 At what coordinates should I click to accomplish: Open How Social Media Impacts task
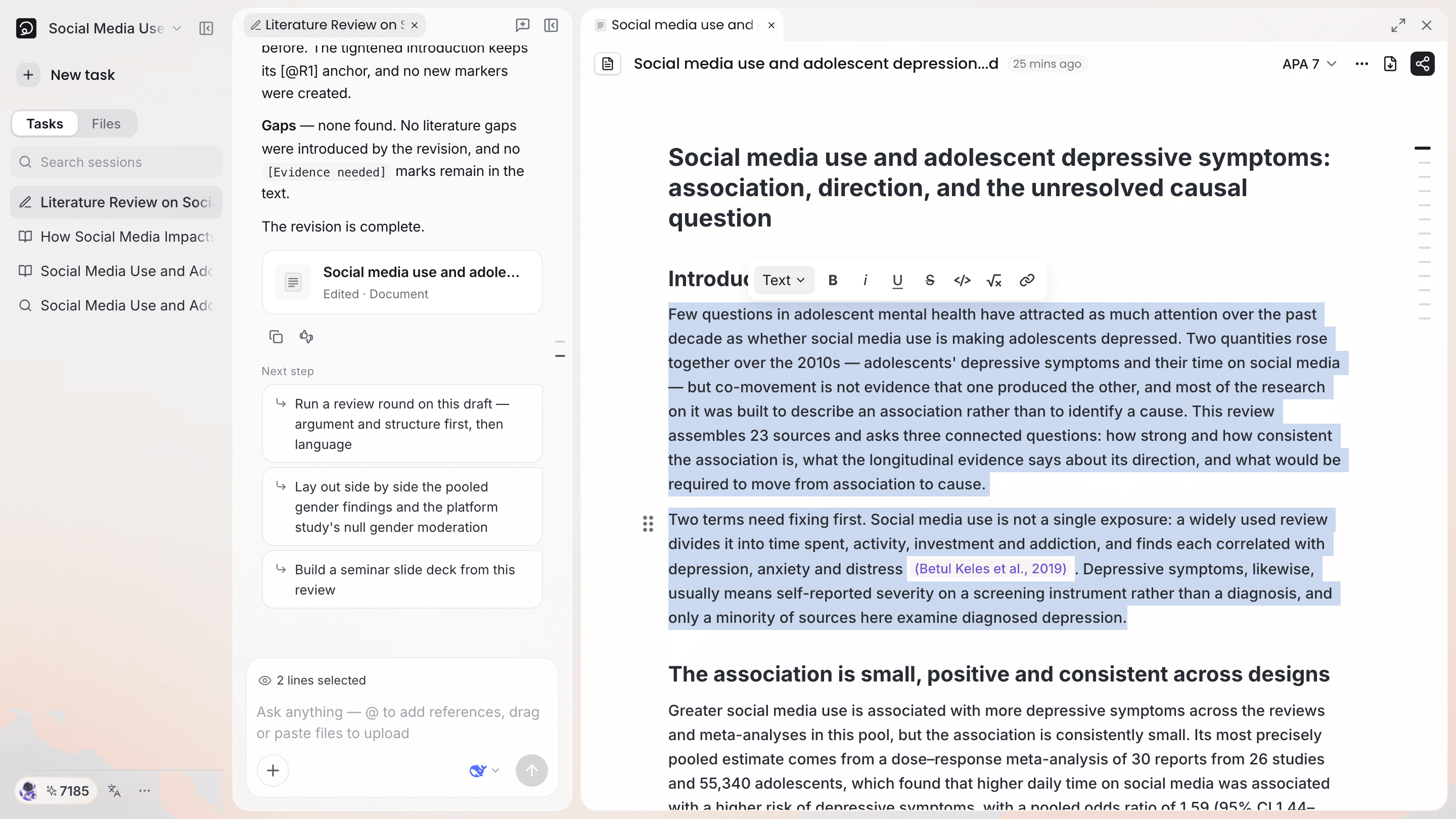tap(116, 237)
